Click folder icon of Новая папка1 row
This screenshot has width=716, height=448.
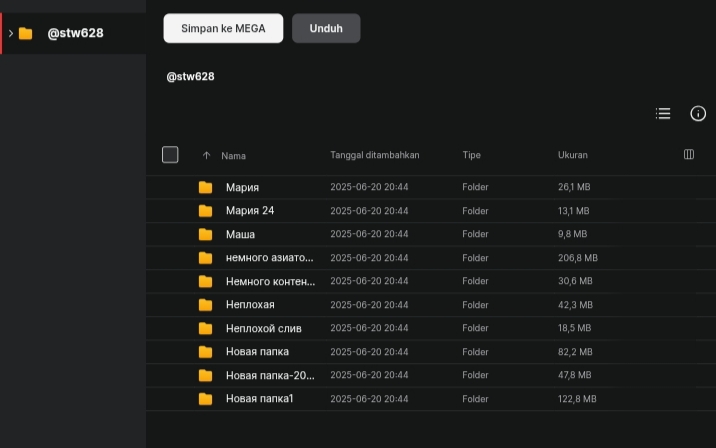pos(205,399)
